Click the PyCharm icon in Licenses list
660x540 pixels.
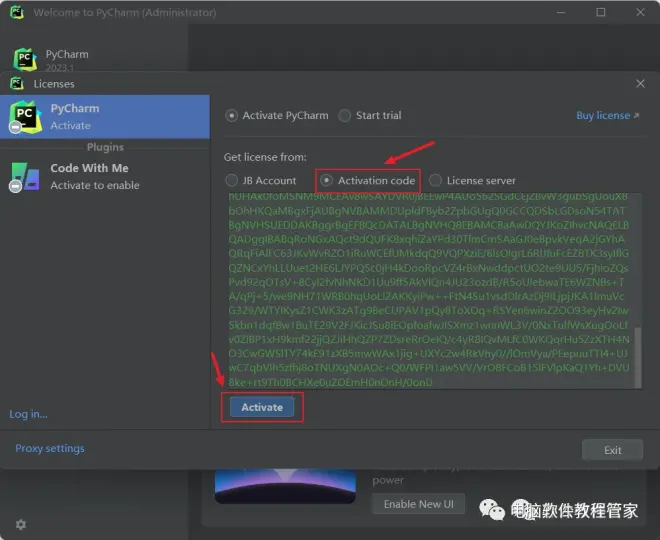pos(25,117)
